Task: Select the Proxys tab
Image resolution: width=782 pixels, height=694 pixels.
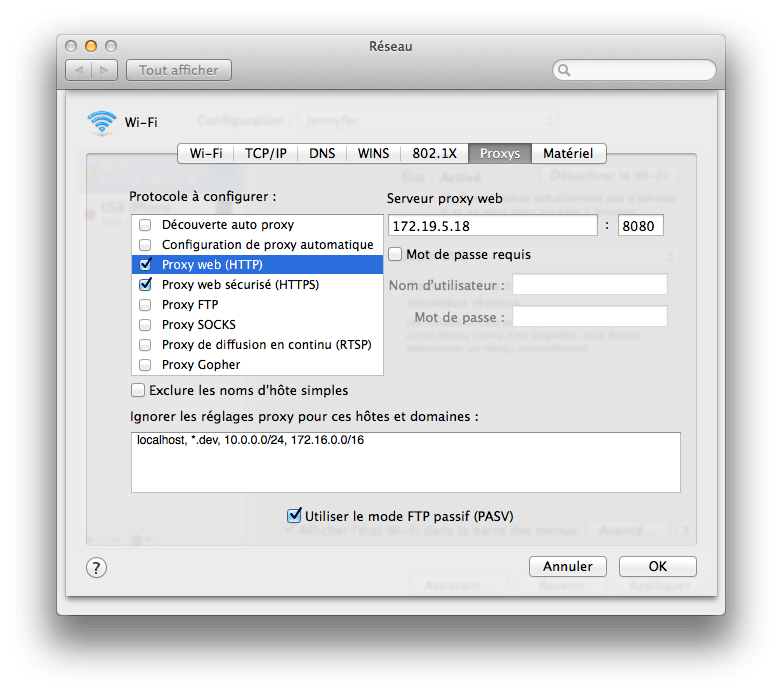Action: pyautogui.click(x=500, y=153)
